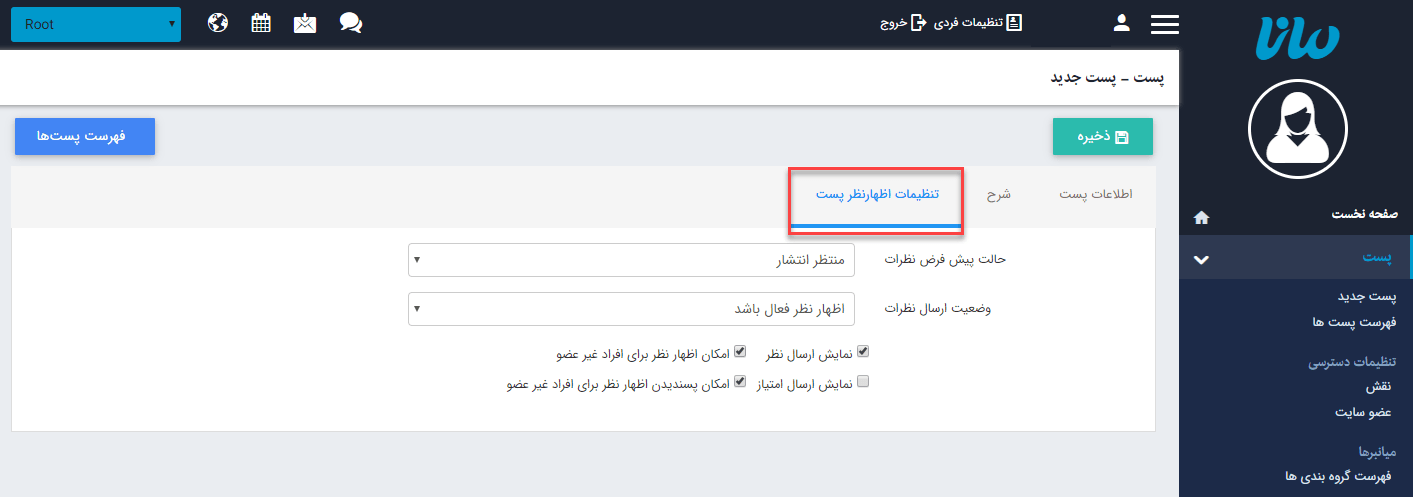
Task: Open فهرست پست ها in sidebar
Action: coord(1355,322)
